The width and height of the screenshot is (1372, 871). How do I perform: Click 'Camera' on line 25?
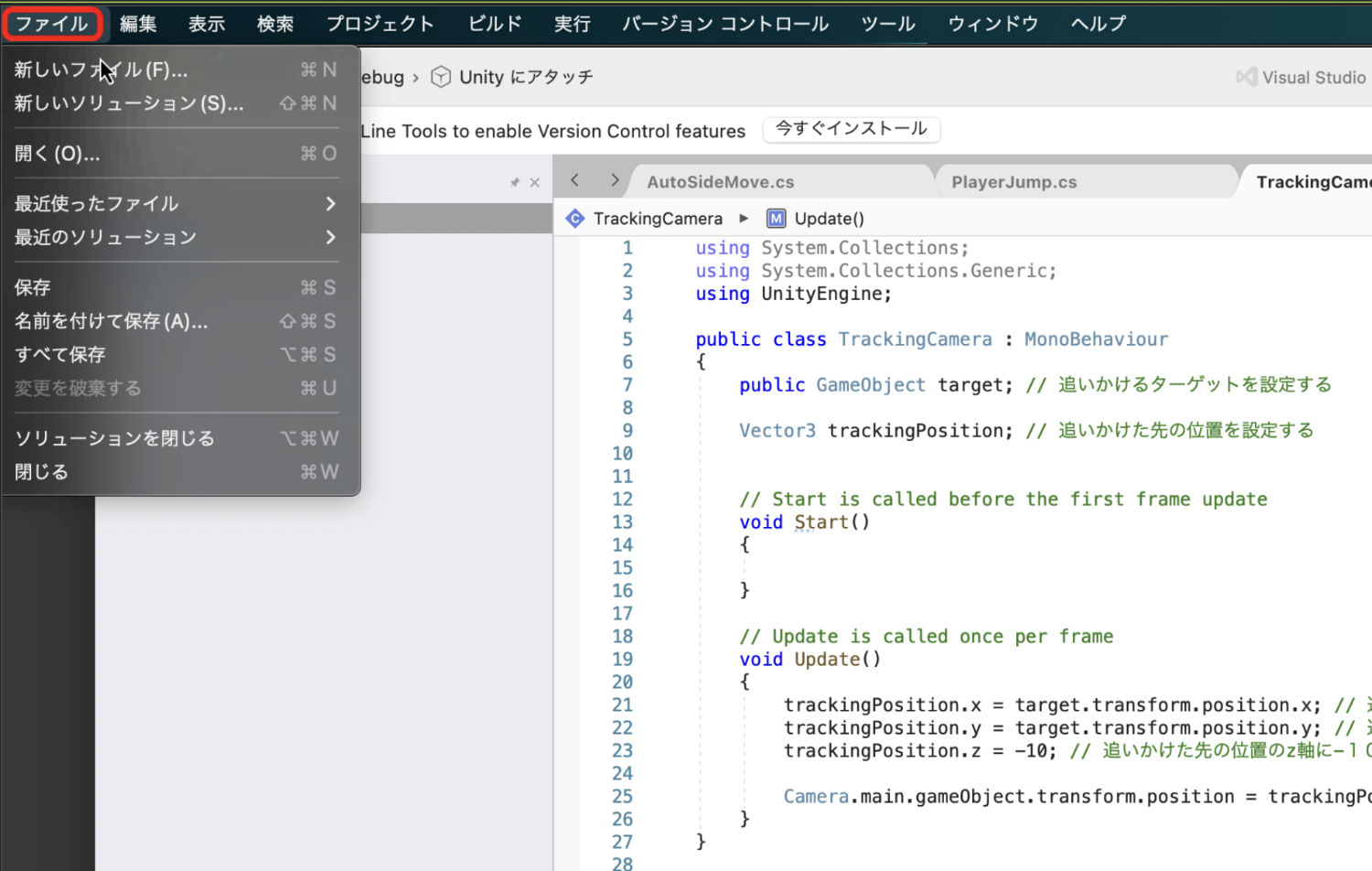[816, 797]
